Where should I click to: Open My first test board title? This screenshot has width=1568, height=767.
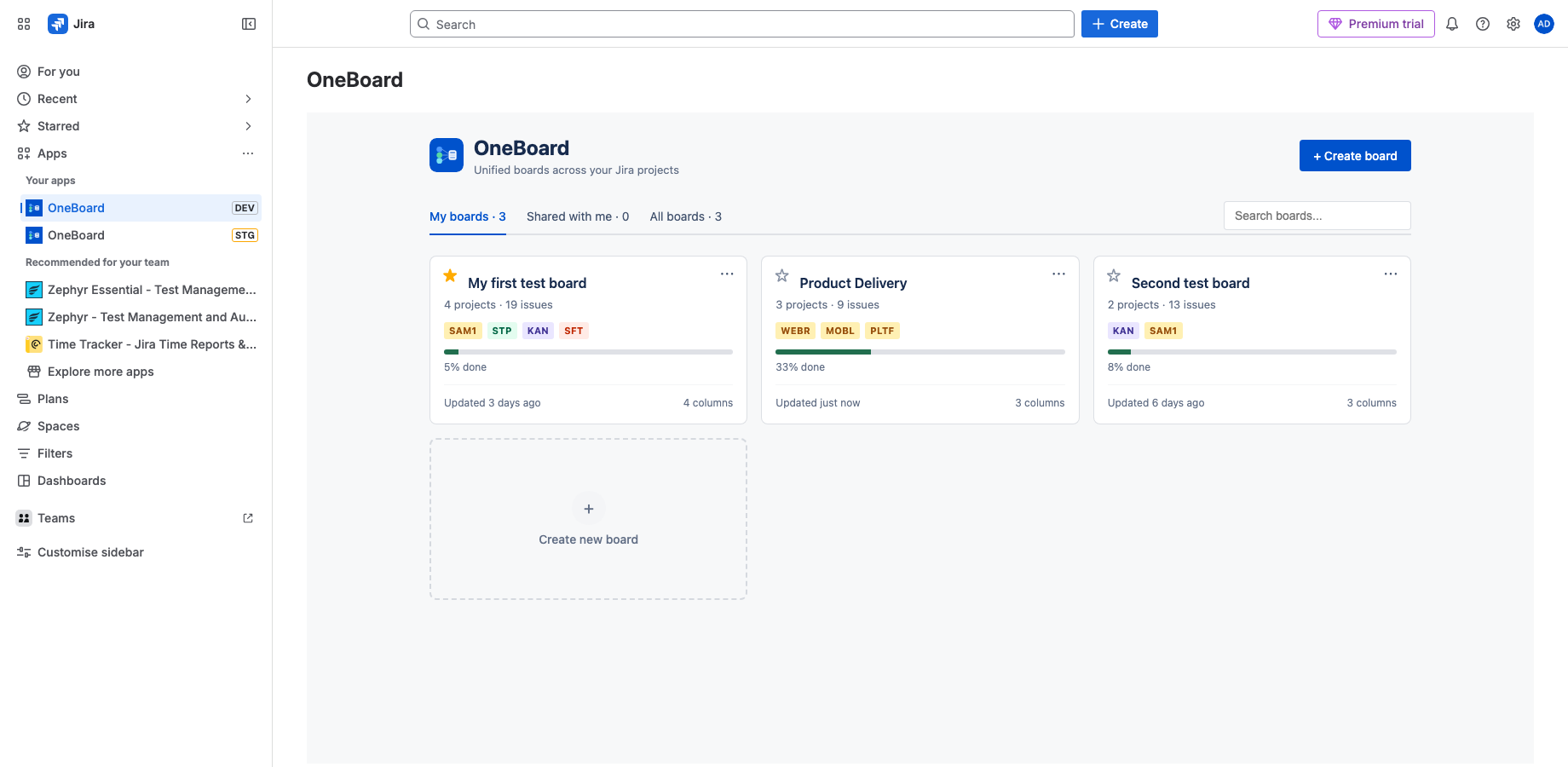[x=527, y=283]
